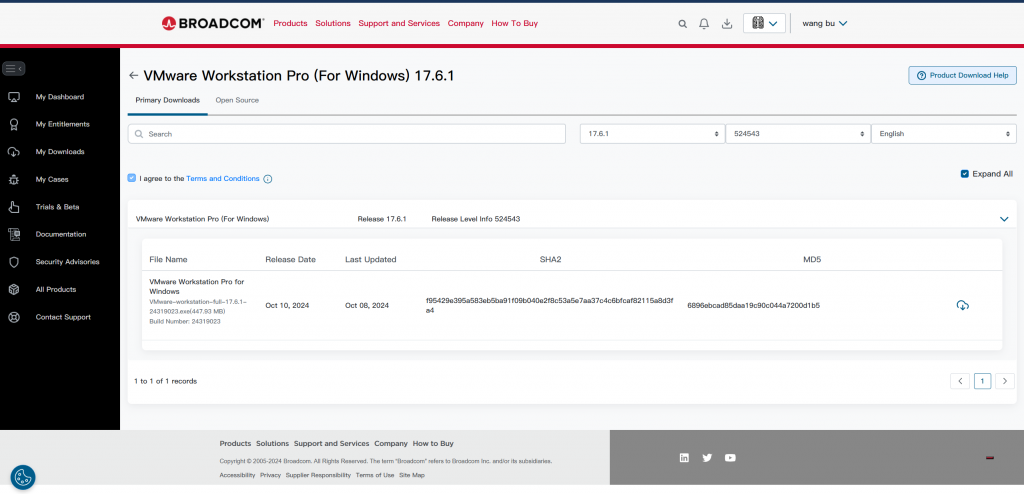Open My Entitlements in sidebar
1024x494 pixels.
[x=63, y=124]
